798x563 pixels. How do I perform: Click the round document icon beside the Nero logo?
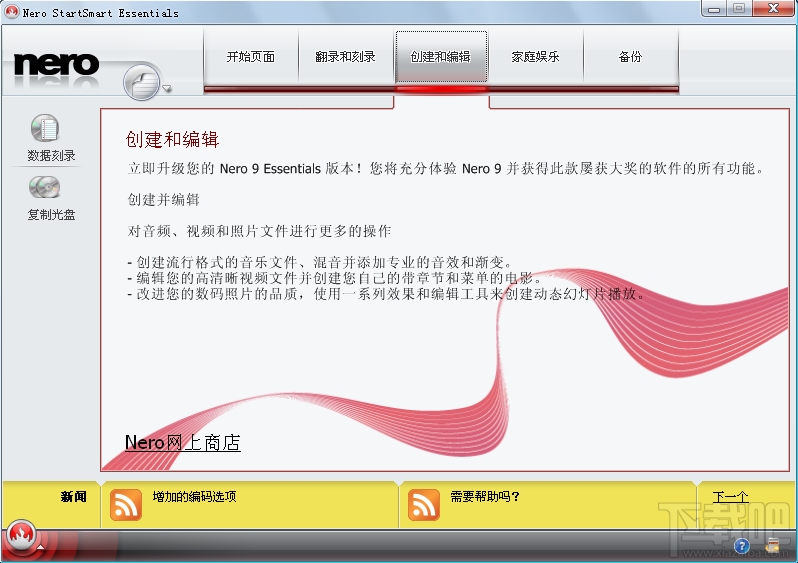coord(141,83)
